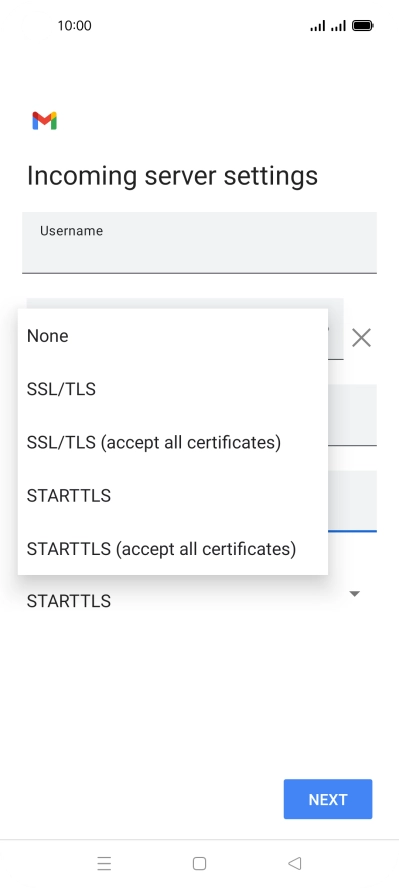Tap the battery icon in status bar
The height and width of the screenshot is (888, 399).
363,25
